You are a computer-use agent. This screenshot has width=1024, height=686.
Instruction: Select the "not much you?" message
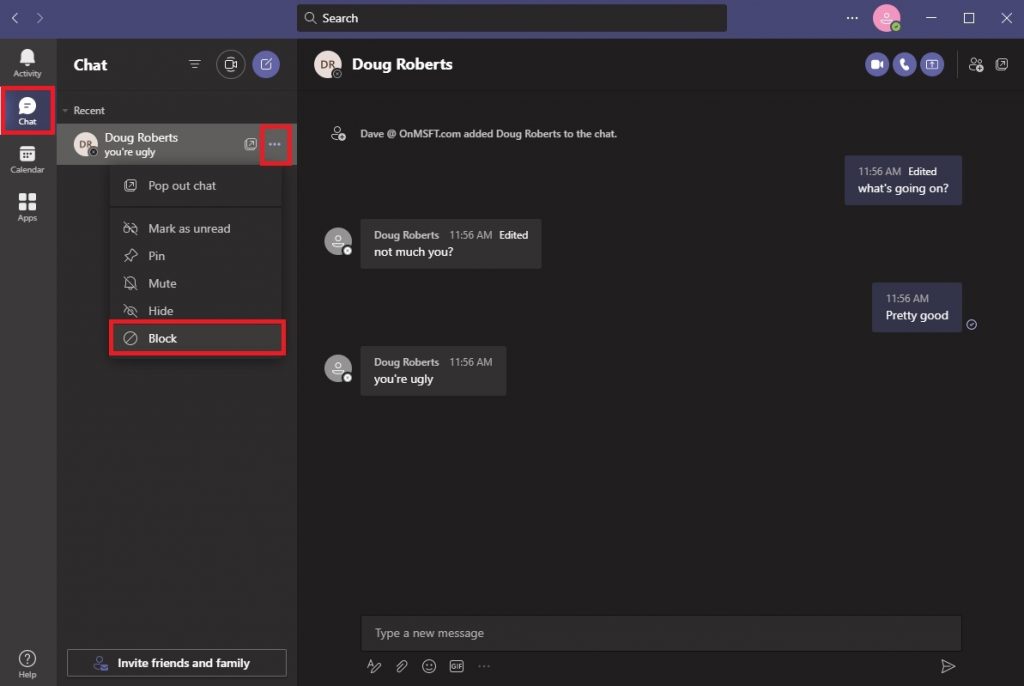coord(451,243)
